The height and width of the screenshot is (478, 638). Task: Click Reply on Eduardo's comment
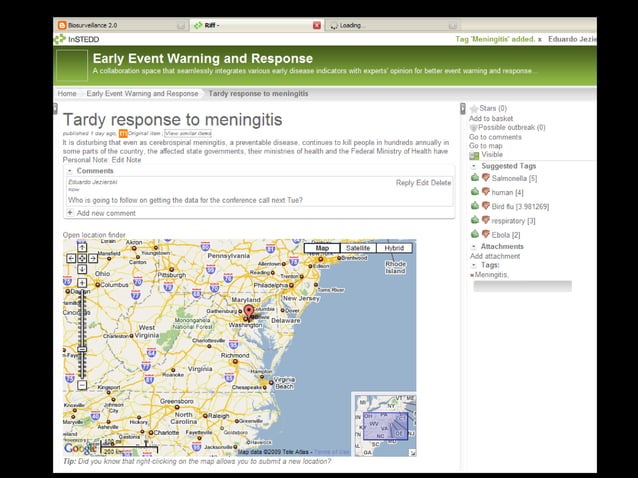point(404,183)
